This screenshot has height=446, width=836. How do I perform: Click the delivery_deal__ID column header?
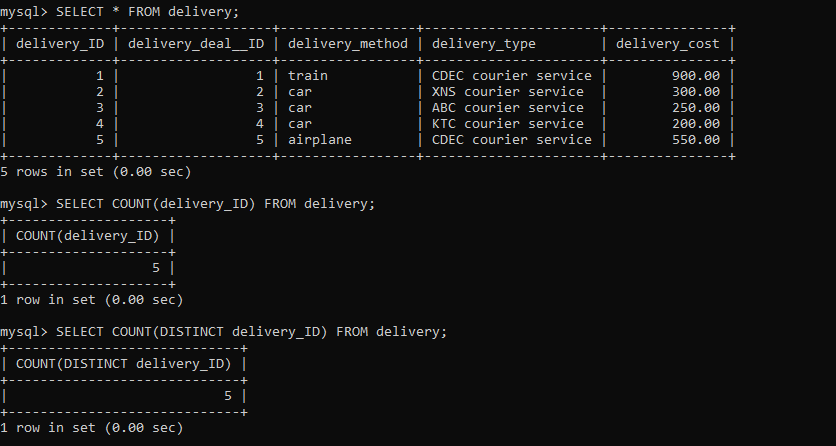tap(196, 44)
